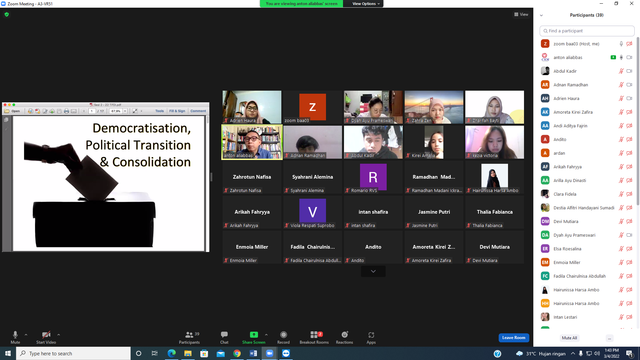Click Tools in shared PDF viewer
Viewport: 640px width, 360px height.
(159, 111)
